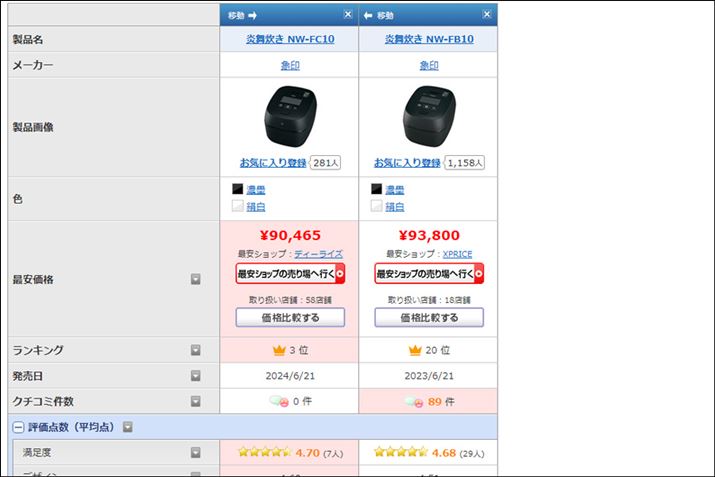The width and height of the screenshot is (715, 477).
Task: Click 価格比較する button for NW-FB10
Action: coord(429,317)
